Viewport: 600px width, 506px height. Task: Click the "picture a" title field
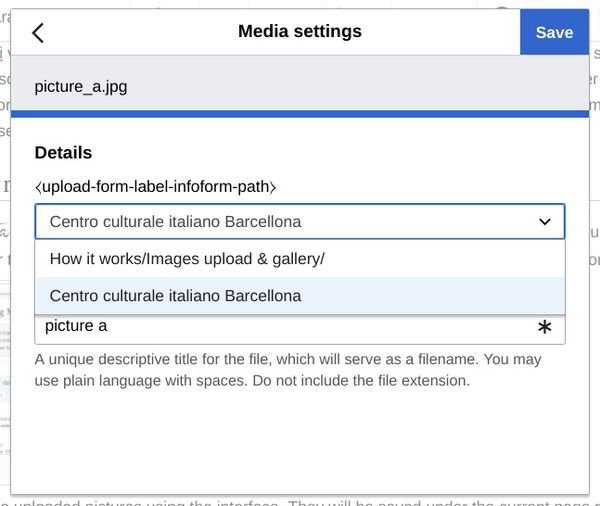point(280,327)
